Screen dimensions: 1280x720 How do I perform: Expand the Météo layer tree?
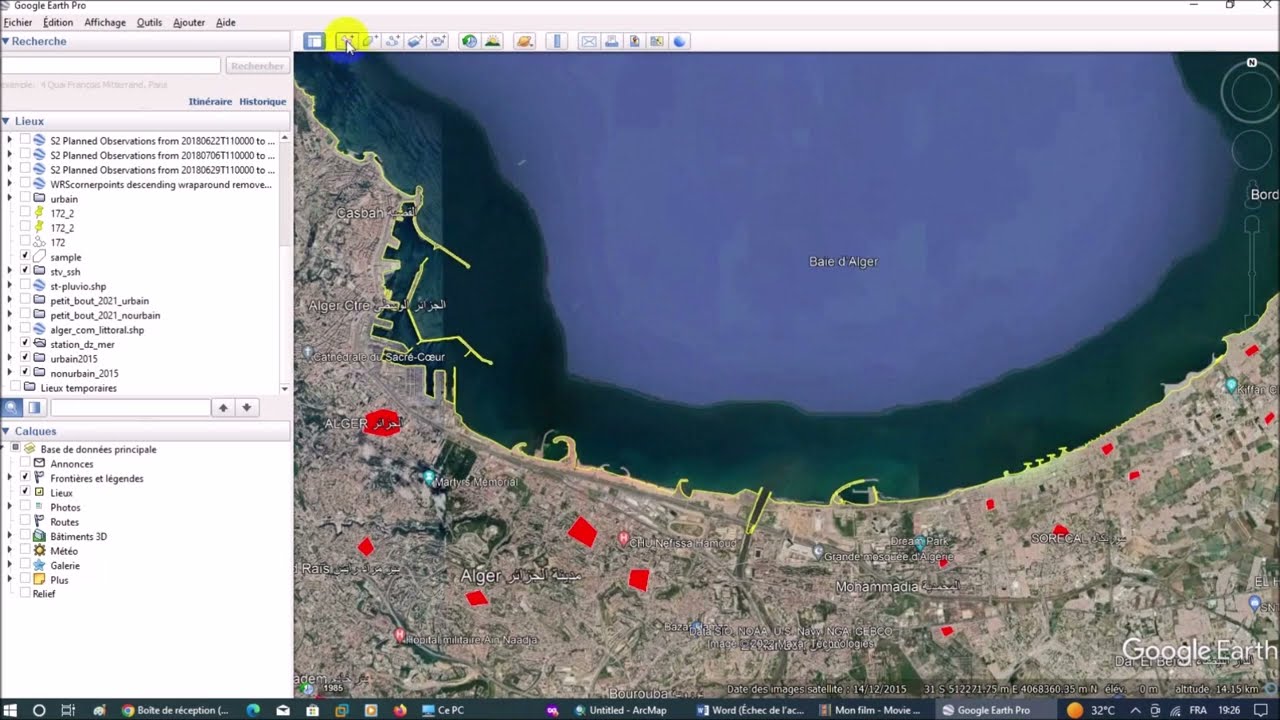click(10, 551)
